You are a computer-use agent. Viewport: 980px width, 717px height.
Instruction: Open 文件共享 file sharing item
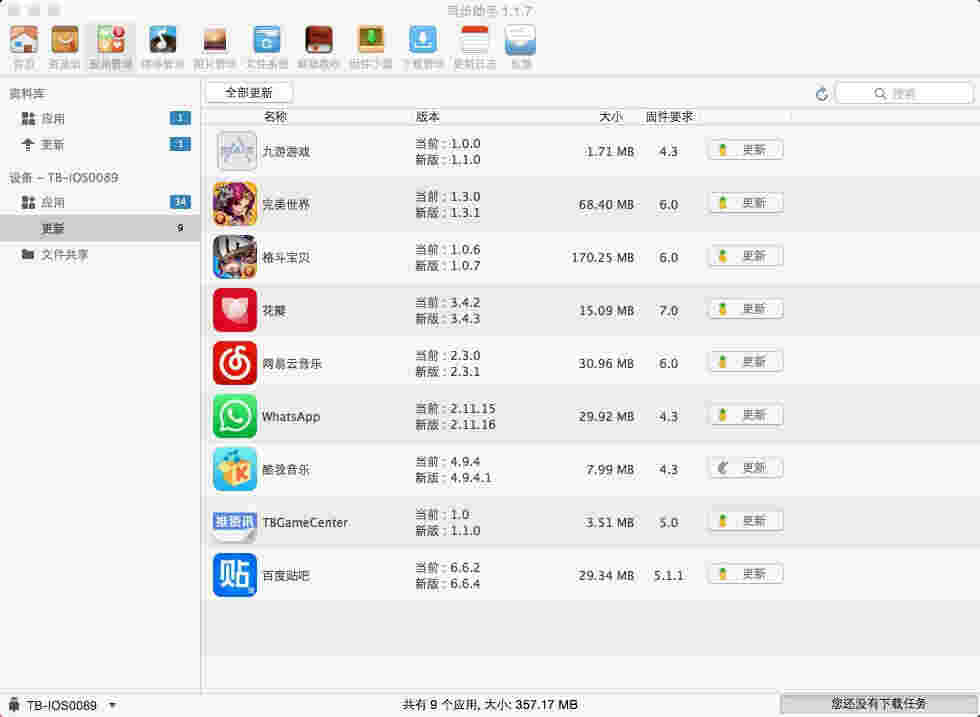(100, 255)
